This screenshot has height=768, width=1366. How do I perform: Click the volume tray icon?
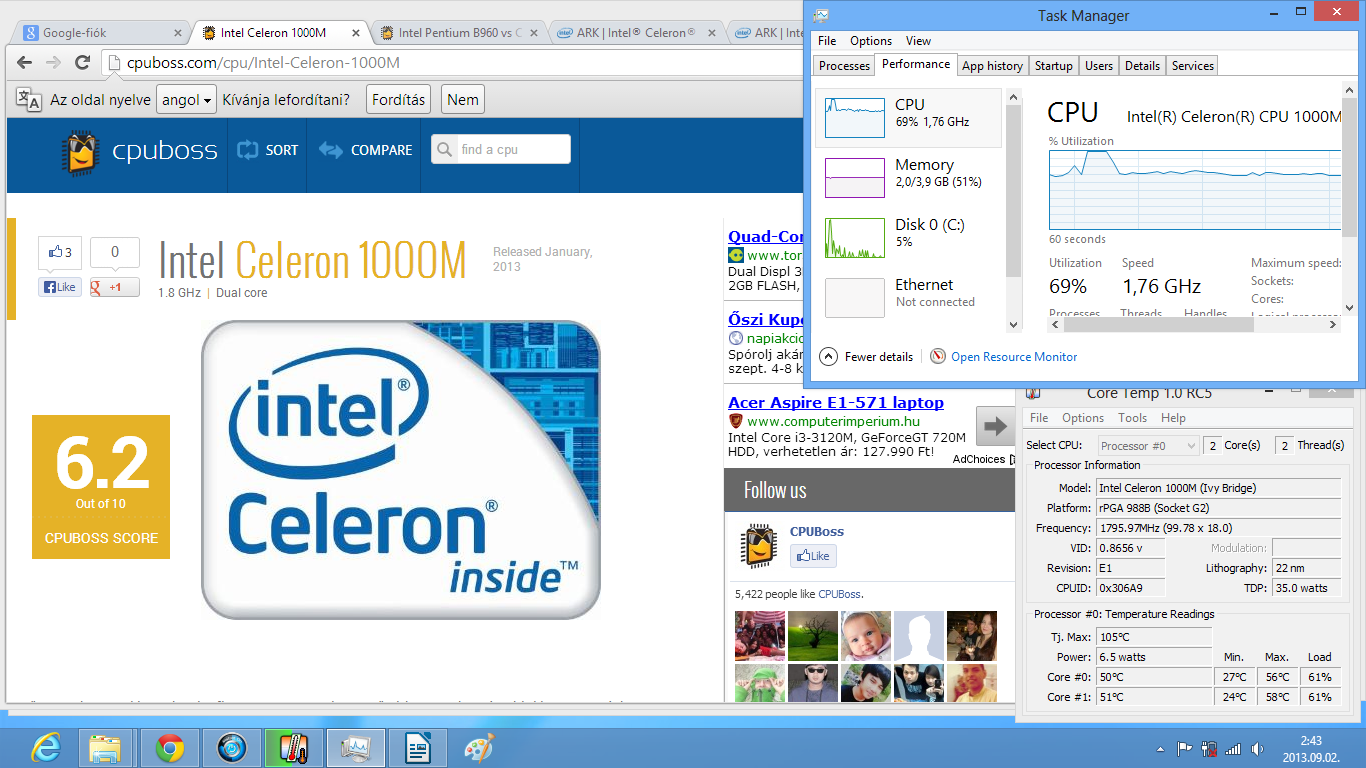1257,748
